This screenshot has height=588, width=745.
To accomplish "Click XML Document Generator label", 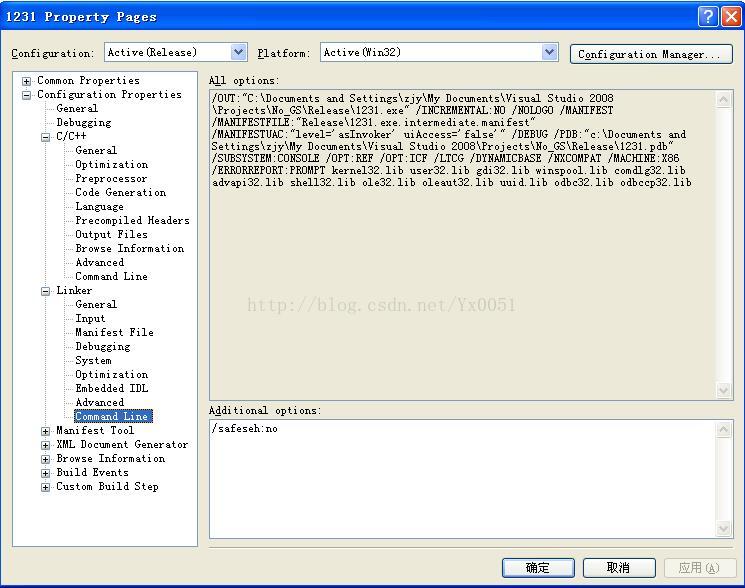I will coord(122,445).
